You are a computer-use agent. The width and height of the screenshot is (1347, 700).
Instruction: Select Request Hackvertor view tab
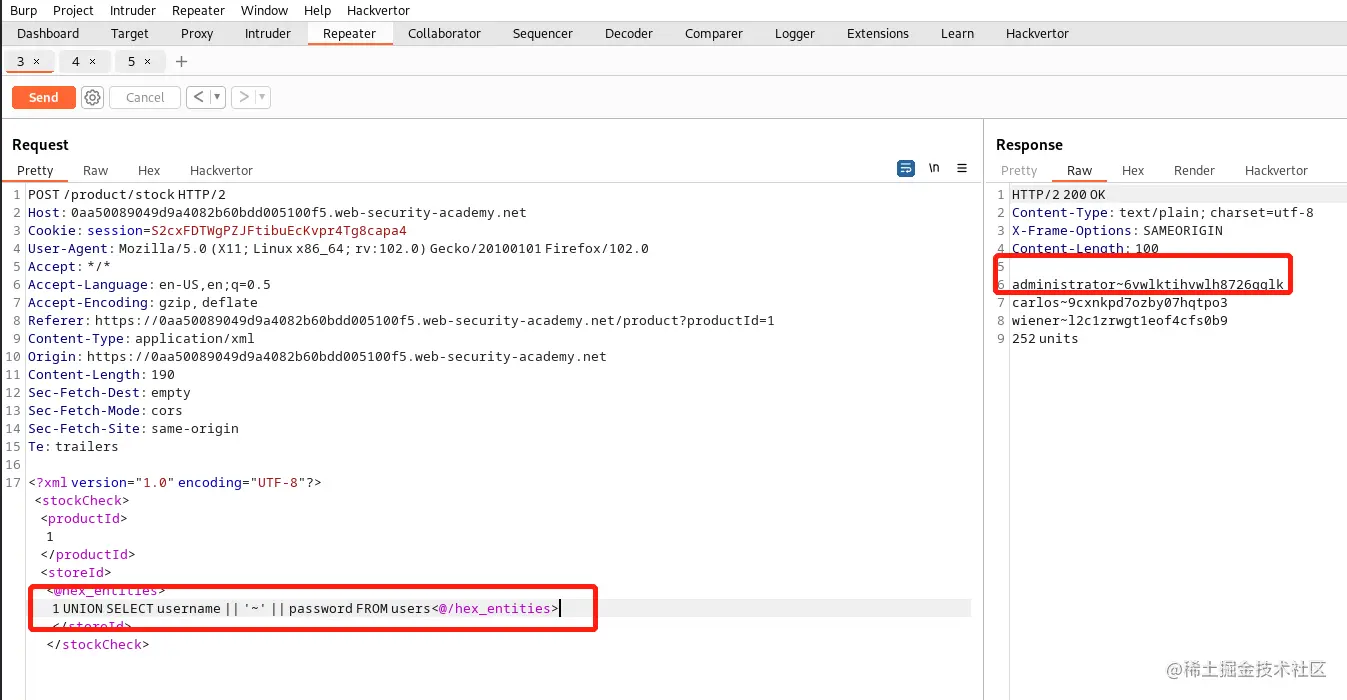(x=221, y=170)
